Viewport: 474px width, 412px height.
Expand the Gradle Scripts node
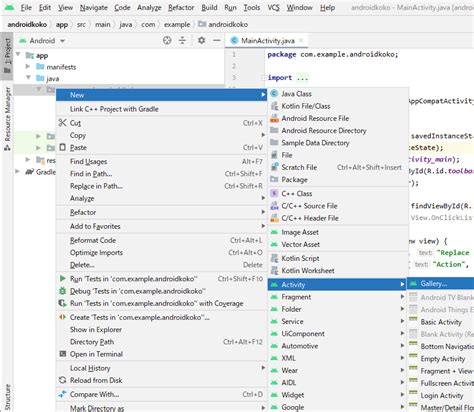pos(17,171)
